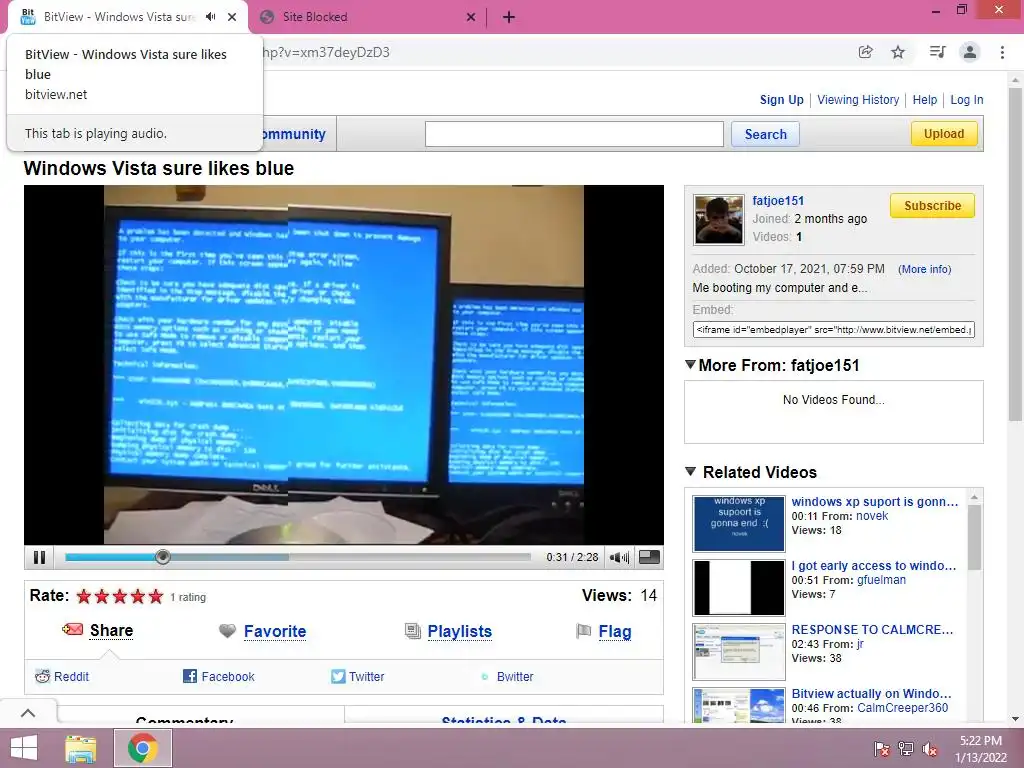This screenshot has width=1024, height=768.
Task: Open the Windows Start menu
Action: (24, 748)
